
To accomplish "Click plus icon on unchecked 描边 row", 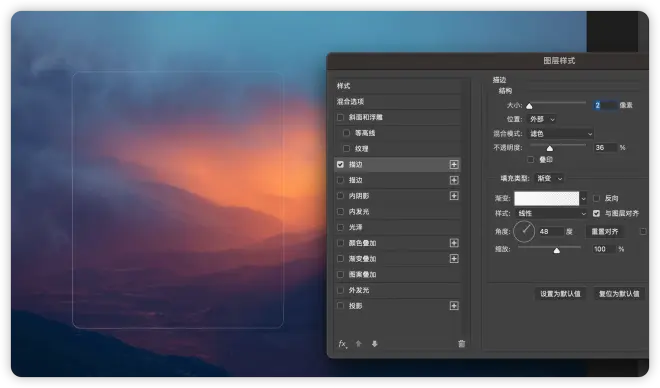I will coord(454,180).
